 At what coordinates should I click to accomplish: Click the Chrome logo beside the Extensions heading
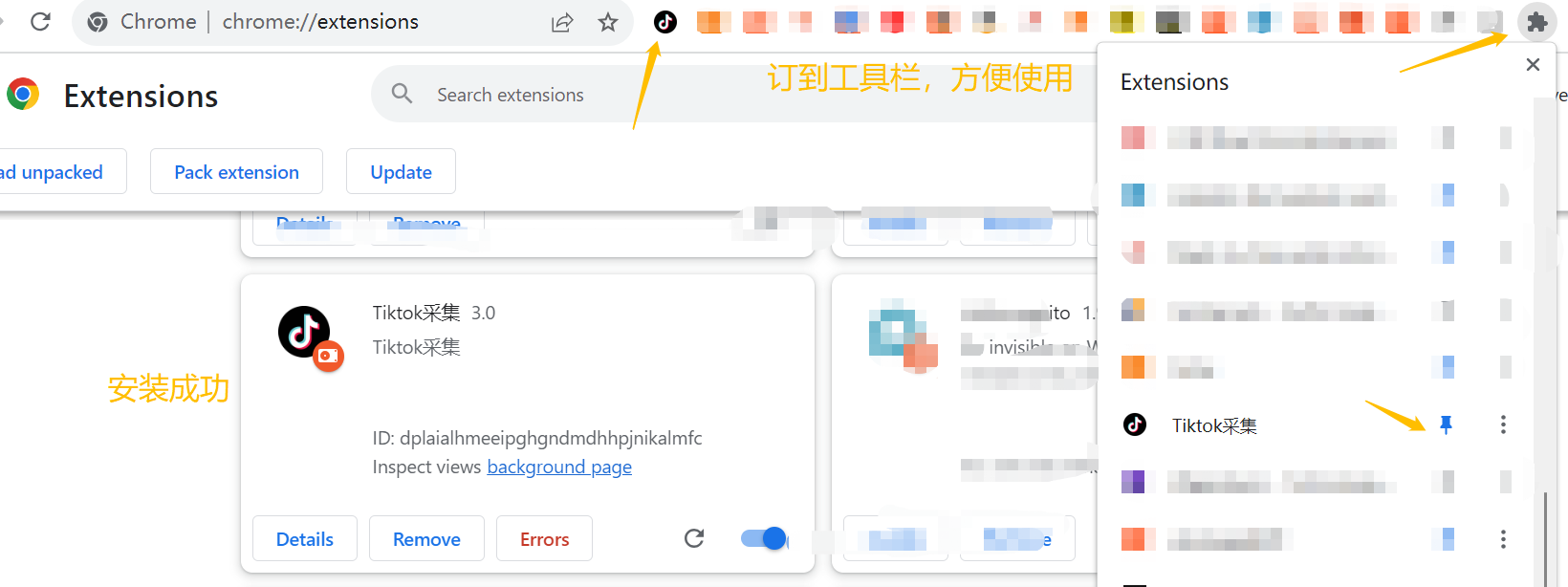[23, 95]
